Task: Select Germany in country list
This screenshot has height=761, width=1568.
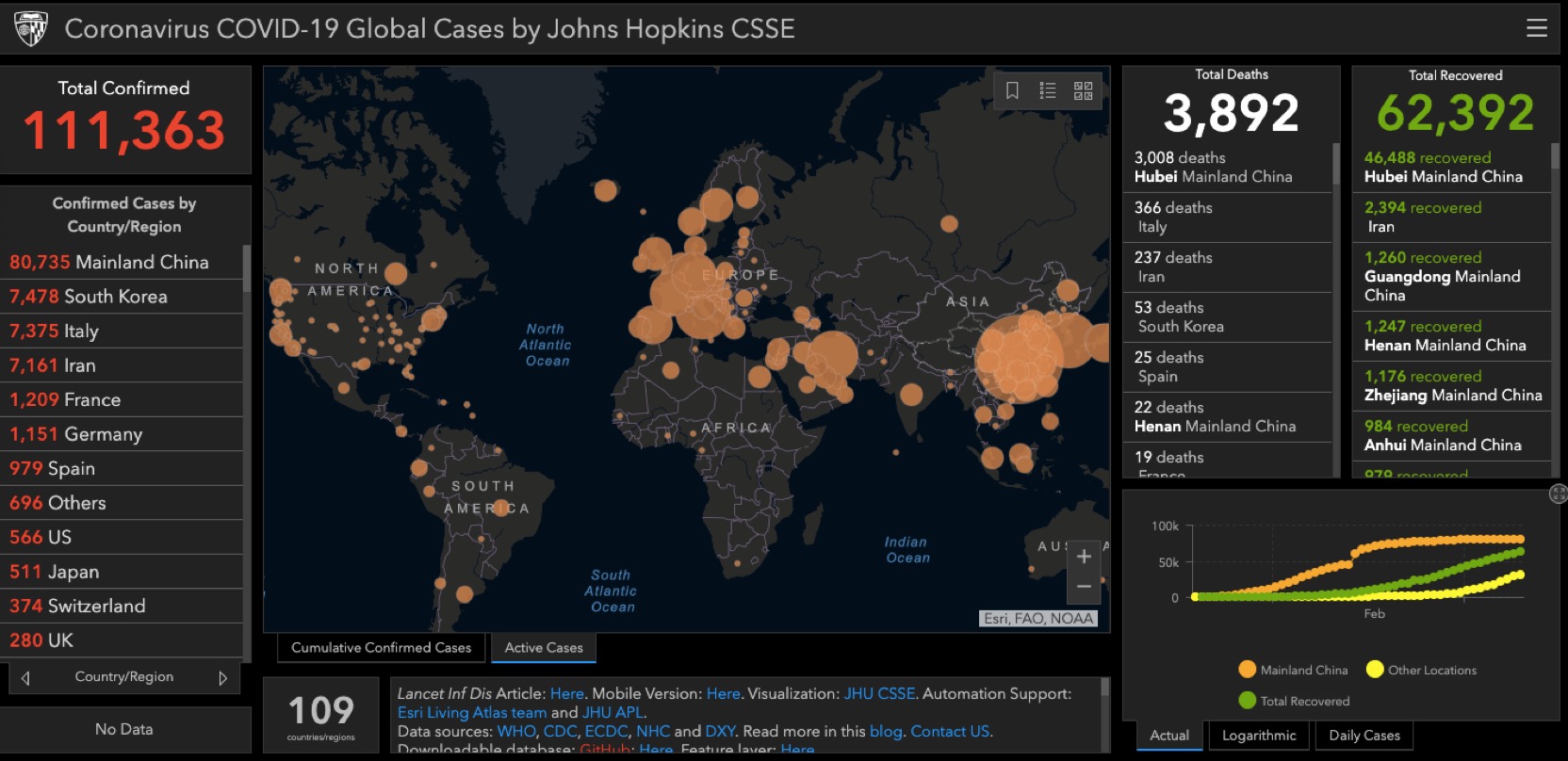Action: (x=122, y=434)
